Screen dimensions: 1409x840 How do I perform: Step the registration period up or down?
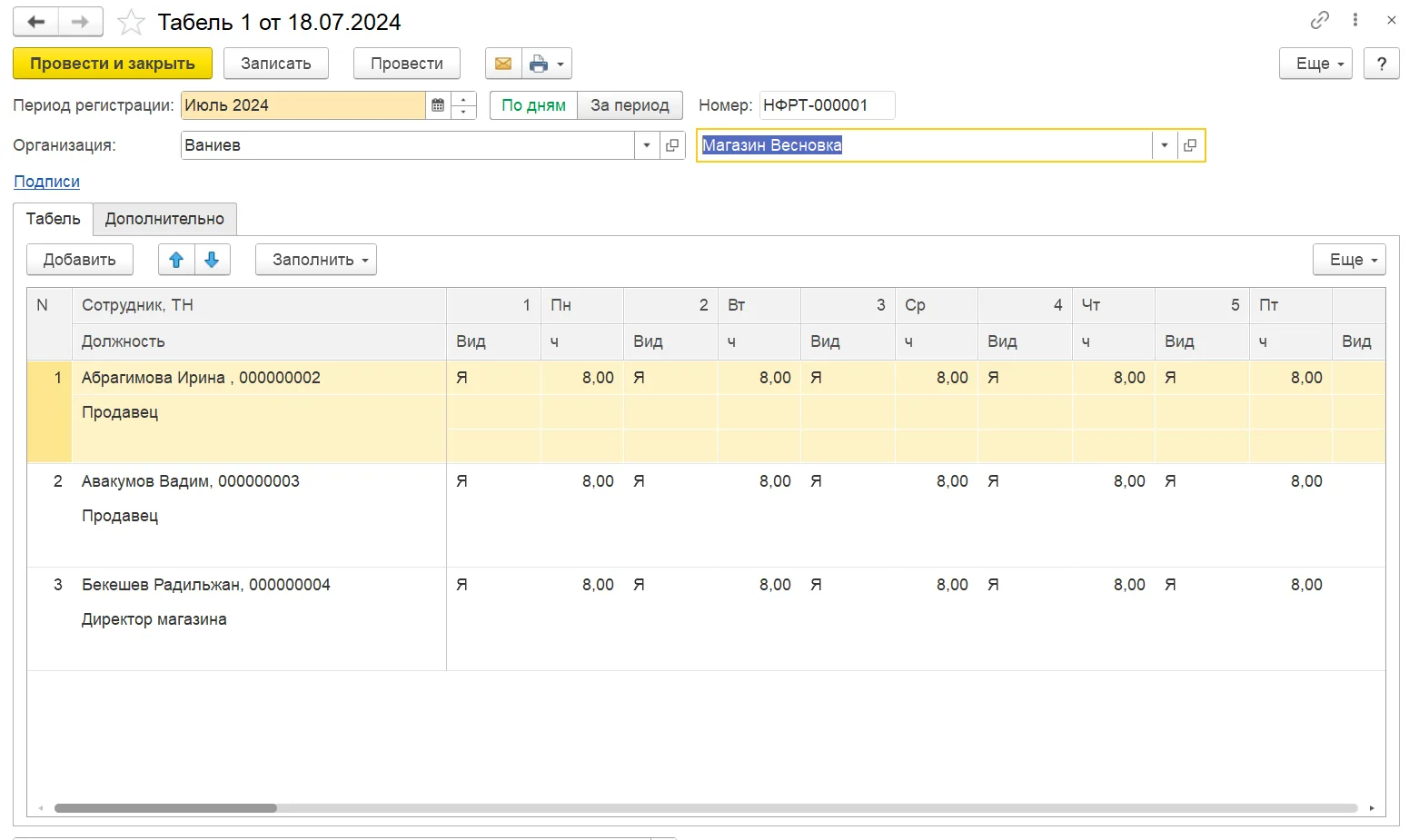463,105
